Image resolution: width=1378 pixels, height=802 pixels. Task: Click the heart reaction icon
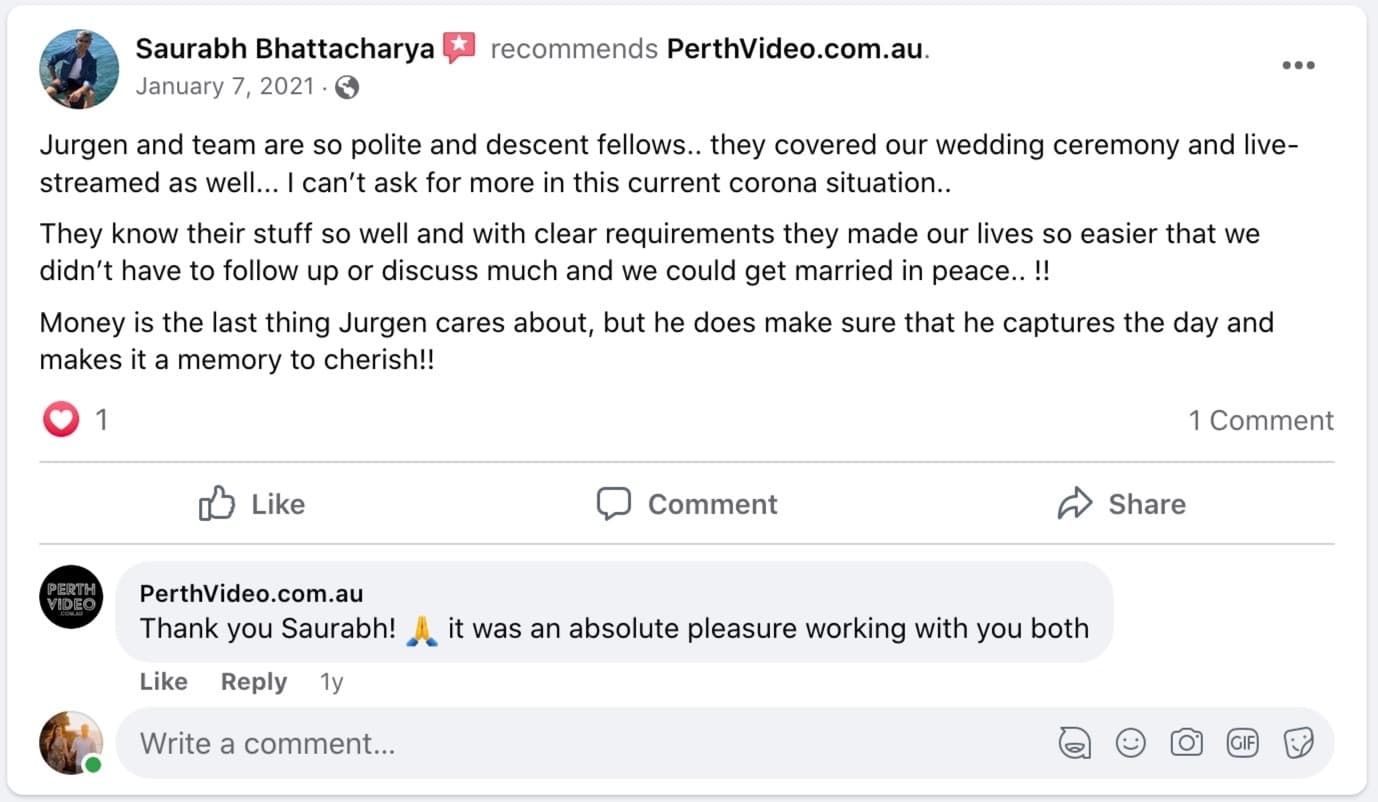tap(61, 420)
